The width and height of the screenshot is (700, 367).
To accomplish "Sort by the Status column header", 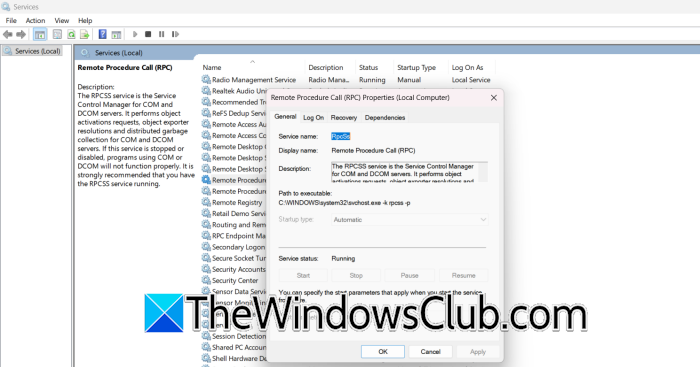I will coord(368,67).
